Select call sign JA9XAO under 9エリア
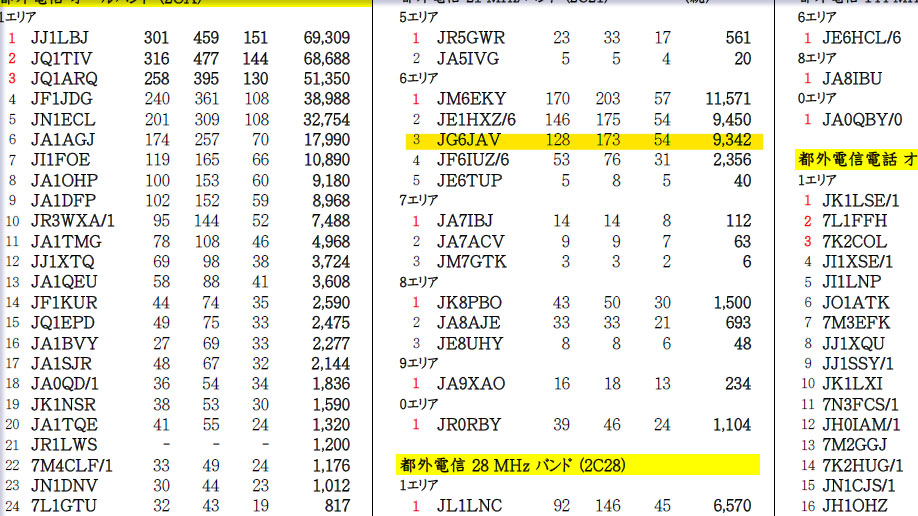Screen dimensions: 918x516 [x=471, y=384]
